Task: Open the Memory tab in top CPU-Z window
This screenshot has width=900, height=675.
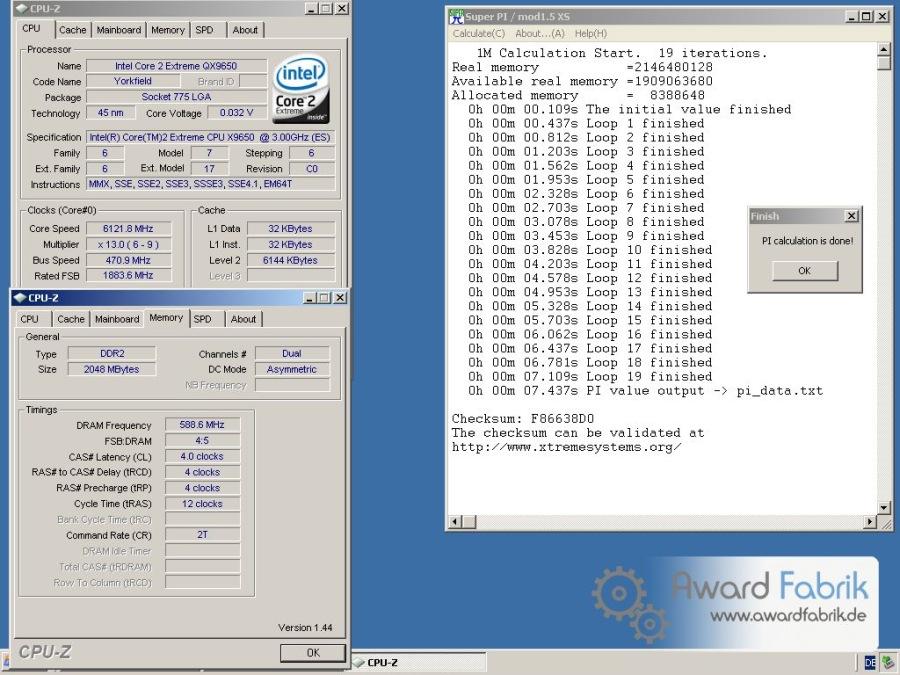Action: pyautogui.click(x=168, y=30)
